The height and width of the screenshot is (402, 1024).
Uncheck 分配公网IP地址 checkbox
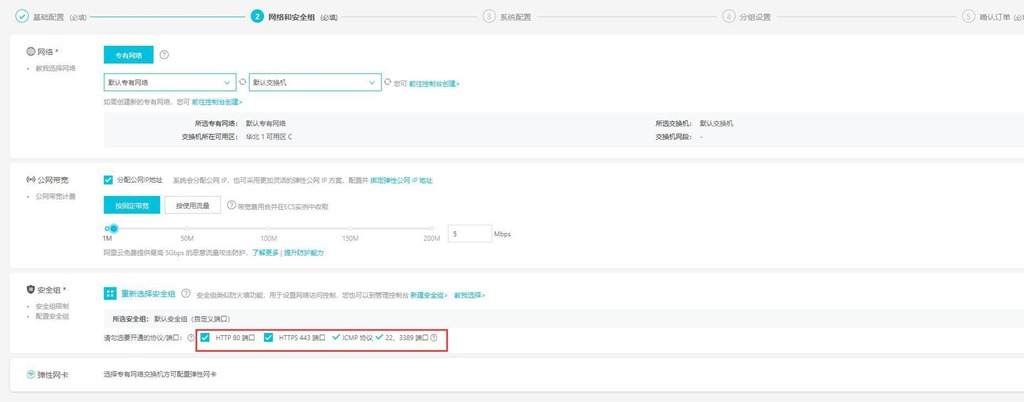[x=109, y=180]
